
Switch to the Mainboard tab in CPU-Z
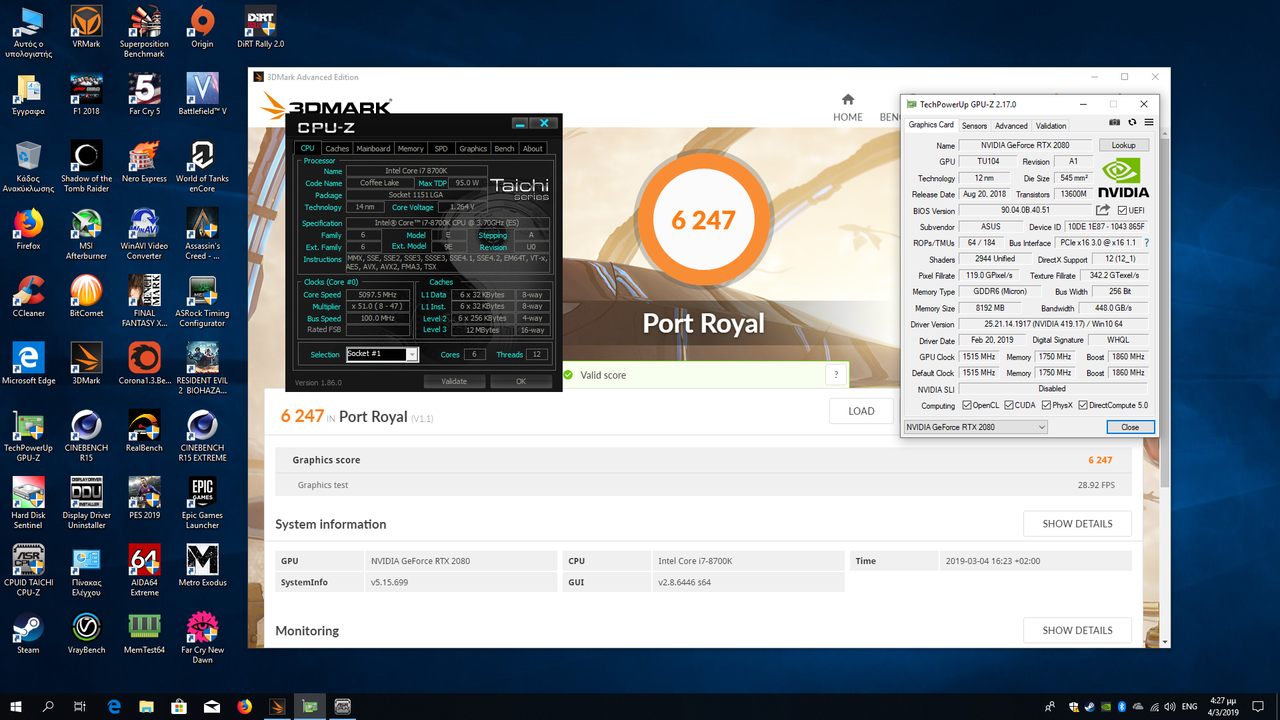(373, 148)
